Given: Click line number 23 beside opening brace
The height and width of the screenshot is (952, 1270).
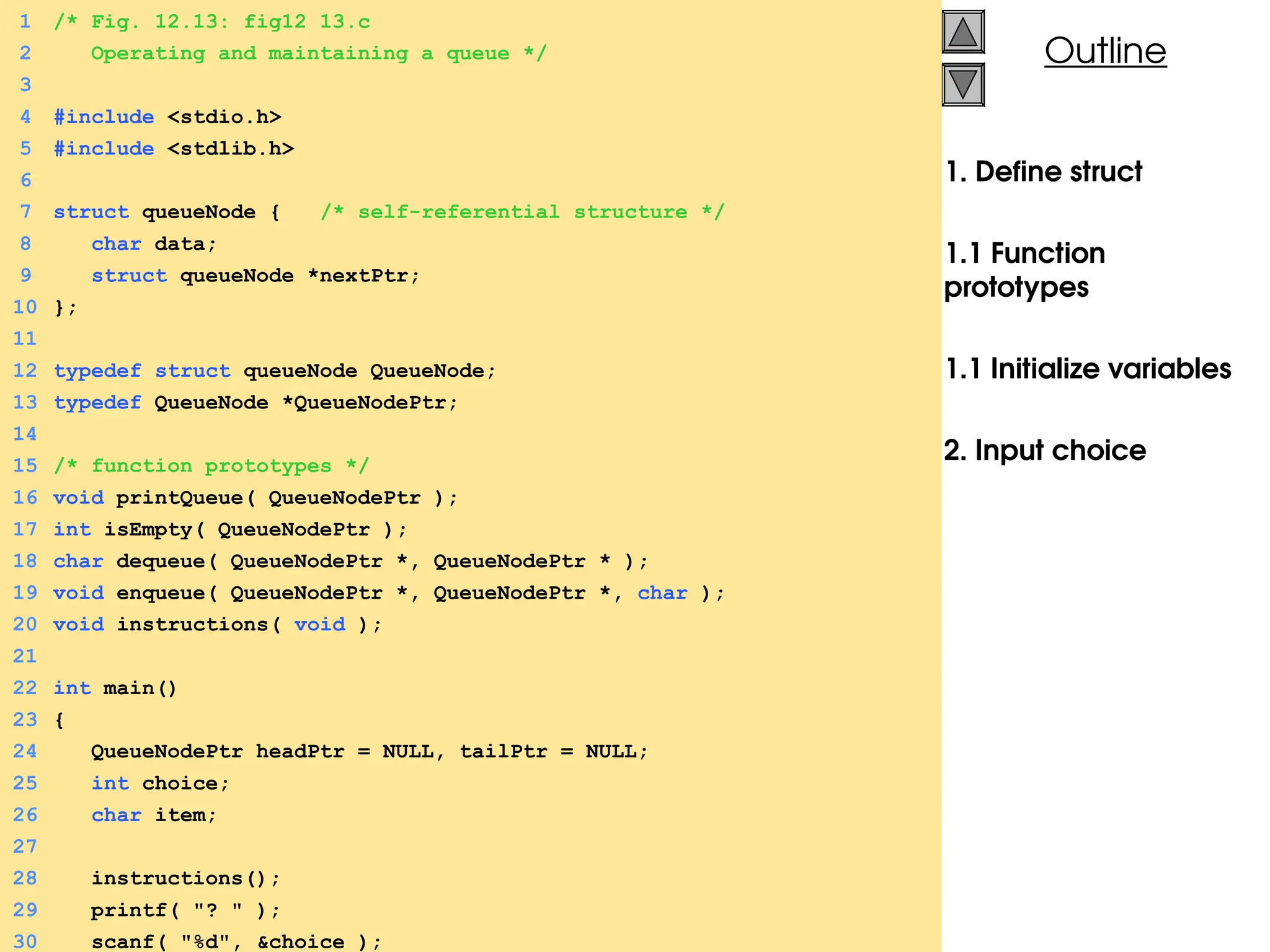Looking at the screenshot, I should point(25,720).
